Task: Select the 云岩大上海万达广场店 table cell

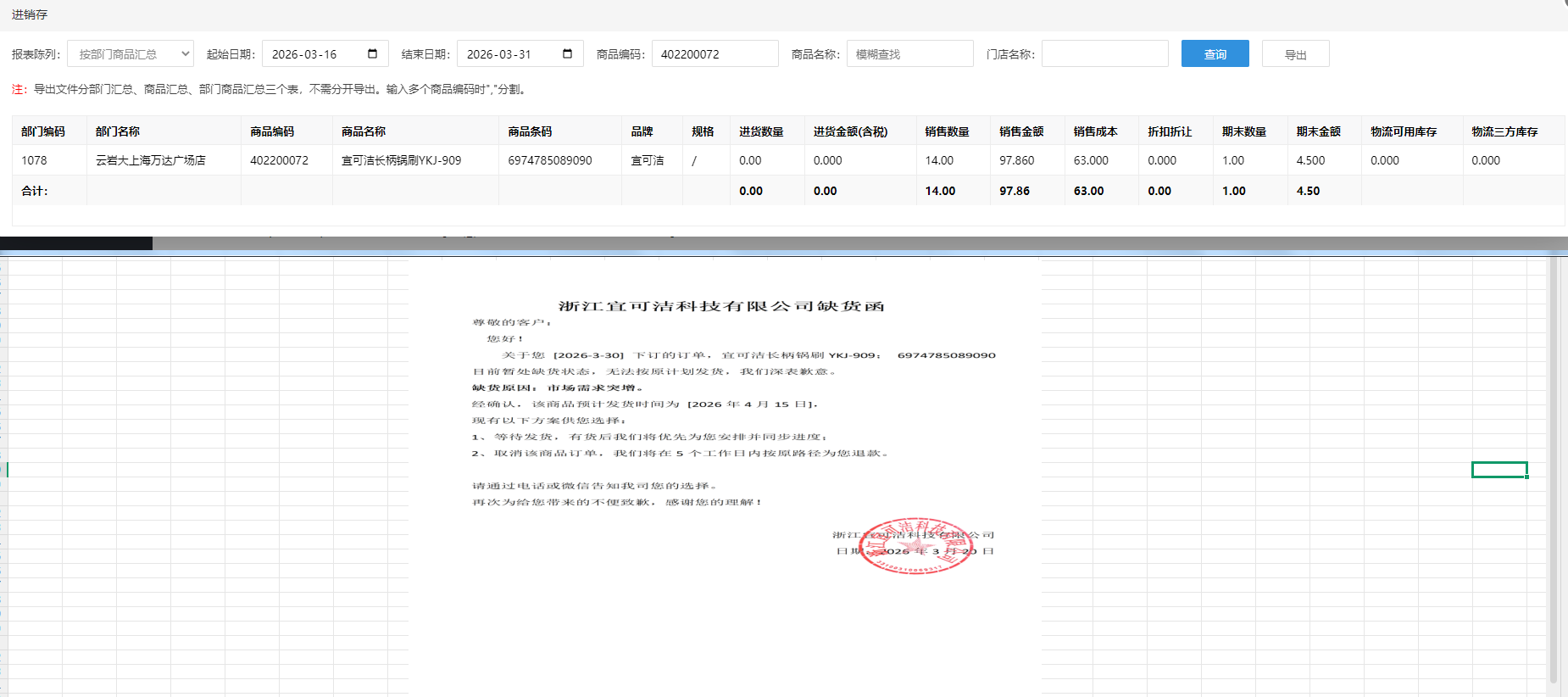Action: coord(151,160)
